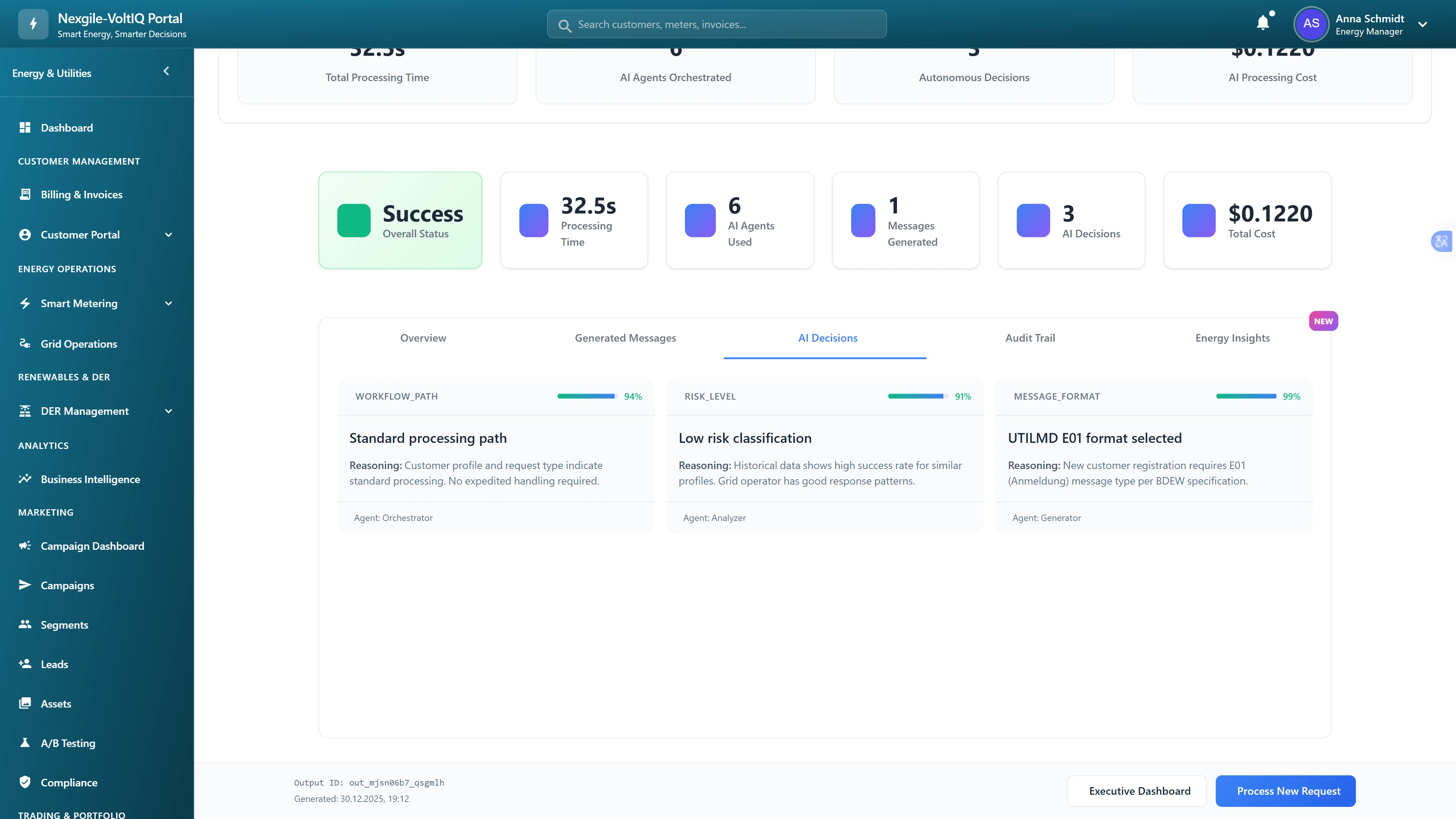This screenshot has height=819, width=1456.
Task: Open the Campaign Dashboard
Action: [92, 546]
